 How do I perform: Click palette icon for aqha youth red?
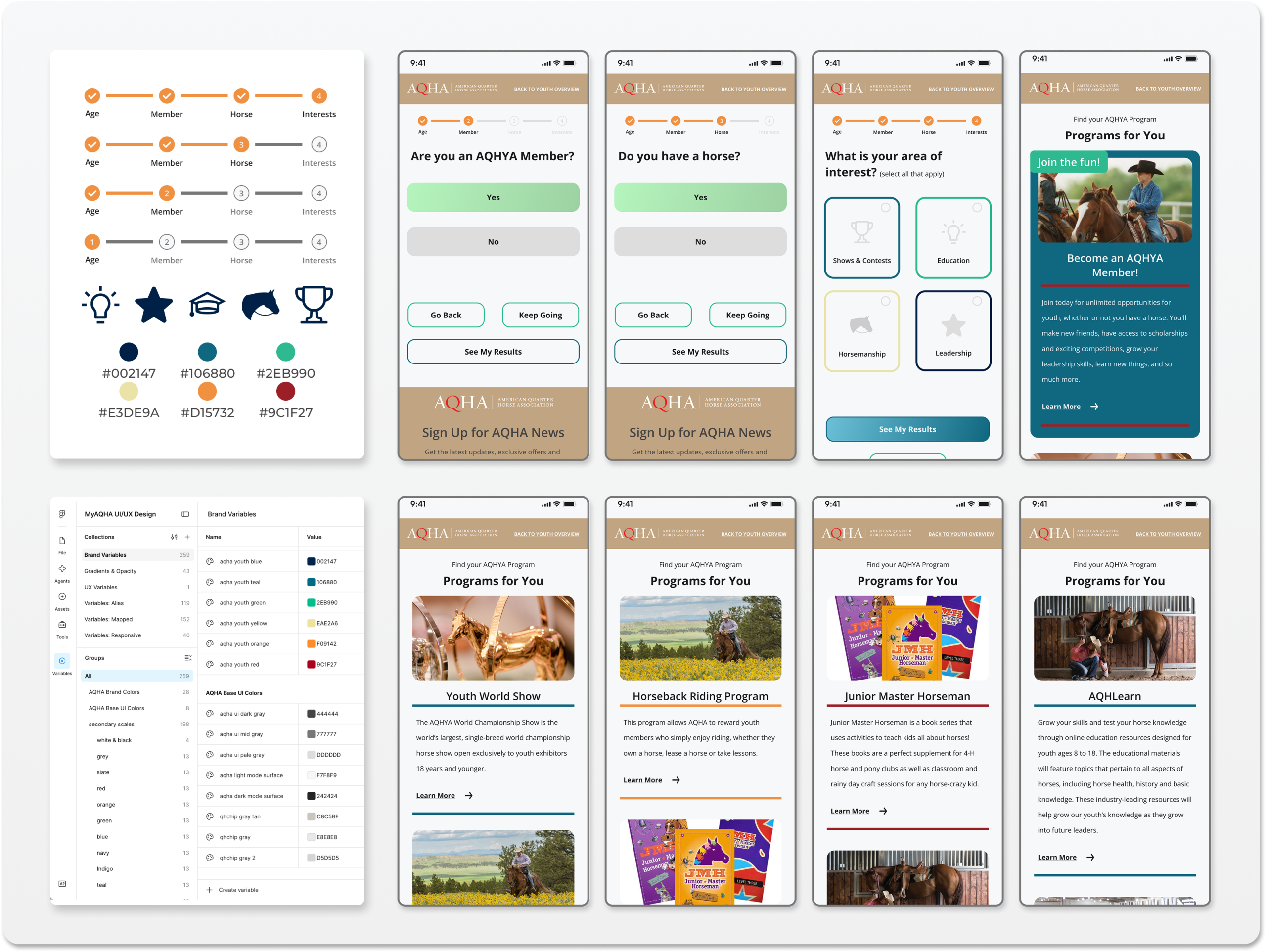click(x=210, y=665)
